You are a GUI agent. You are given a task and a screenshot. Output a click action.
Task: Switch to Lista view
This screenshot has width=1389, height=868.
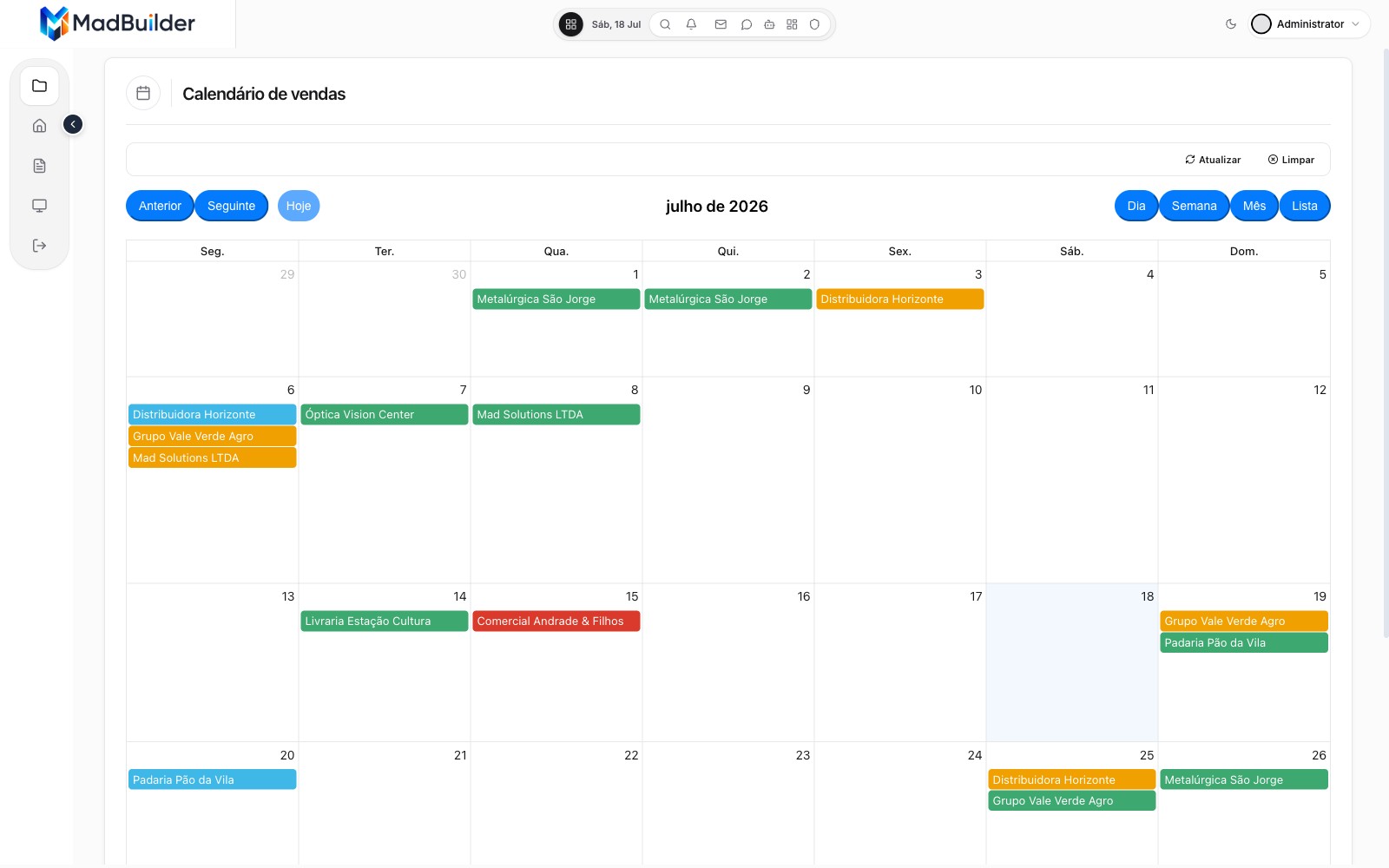(x=1305, y=206)
